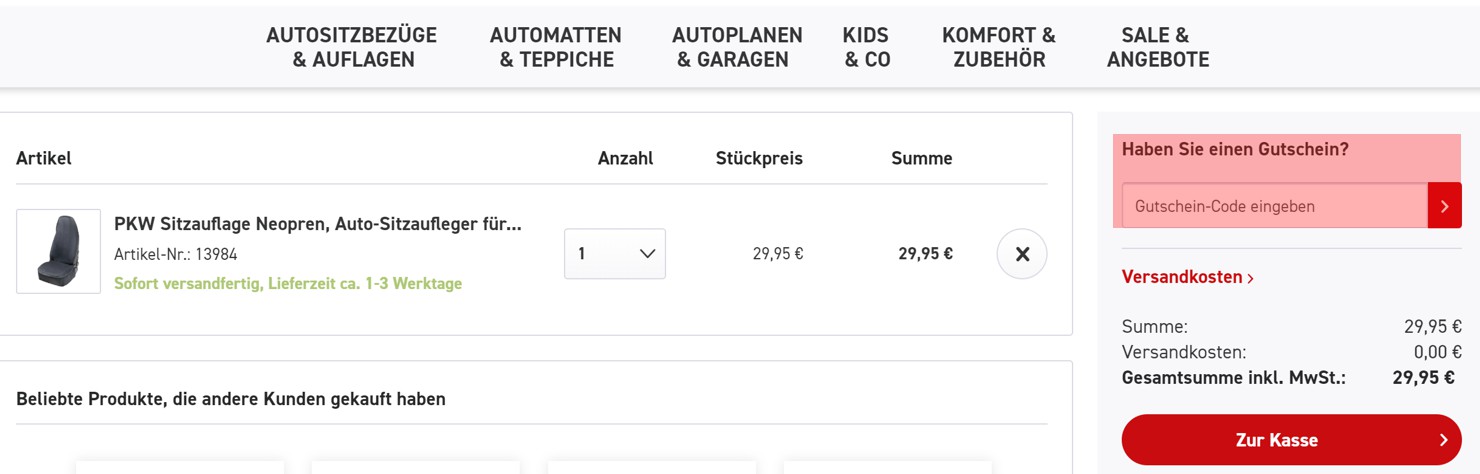Browse the Sale & Angebote section
The width and height of the screenshot is (1480, 474).
click(x=1157, y=48)
